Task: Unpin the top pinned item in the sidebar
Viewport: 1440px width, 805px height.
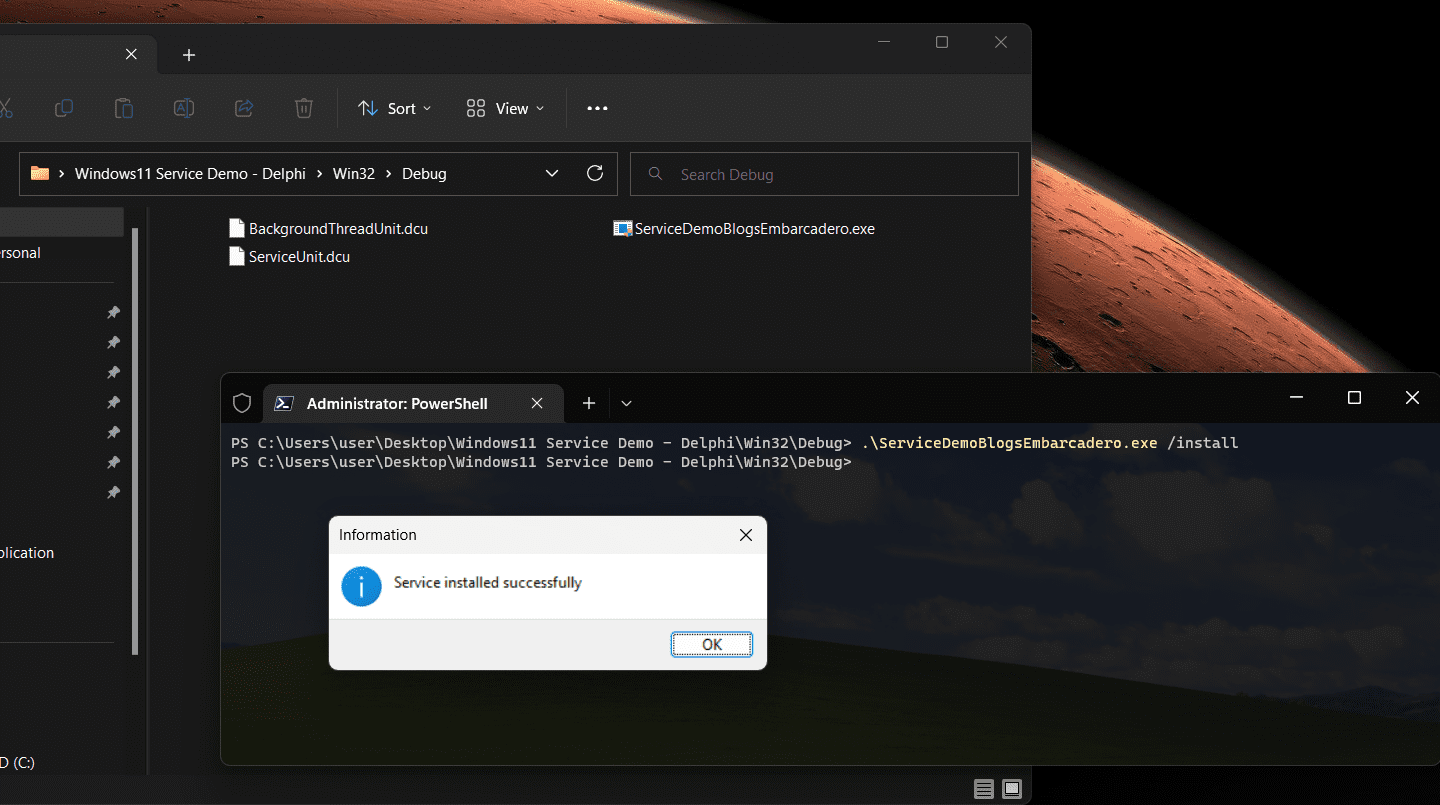Action: [113, 312]
